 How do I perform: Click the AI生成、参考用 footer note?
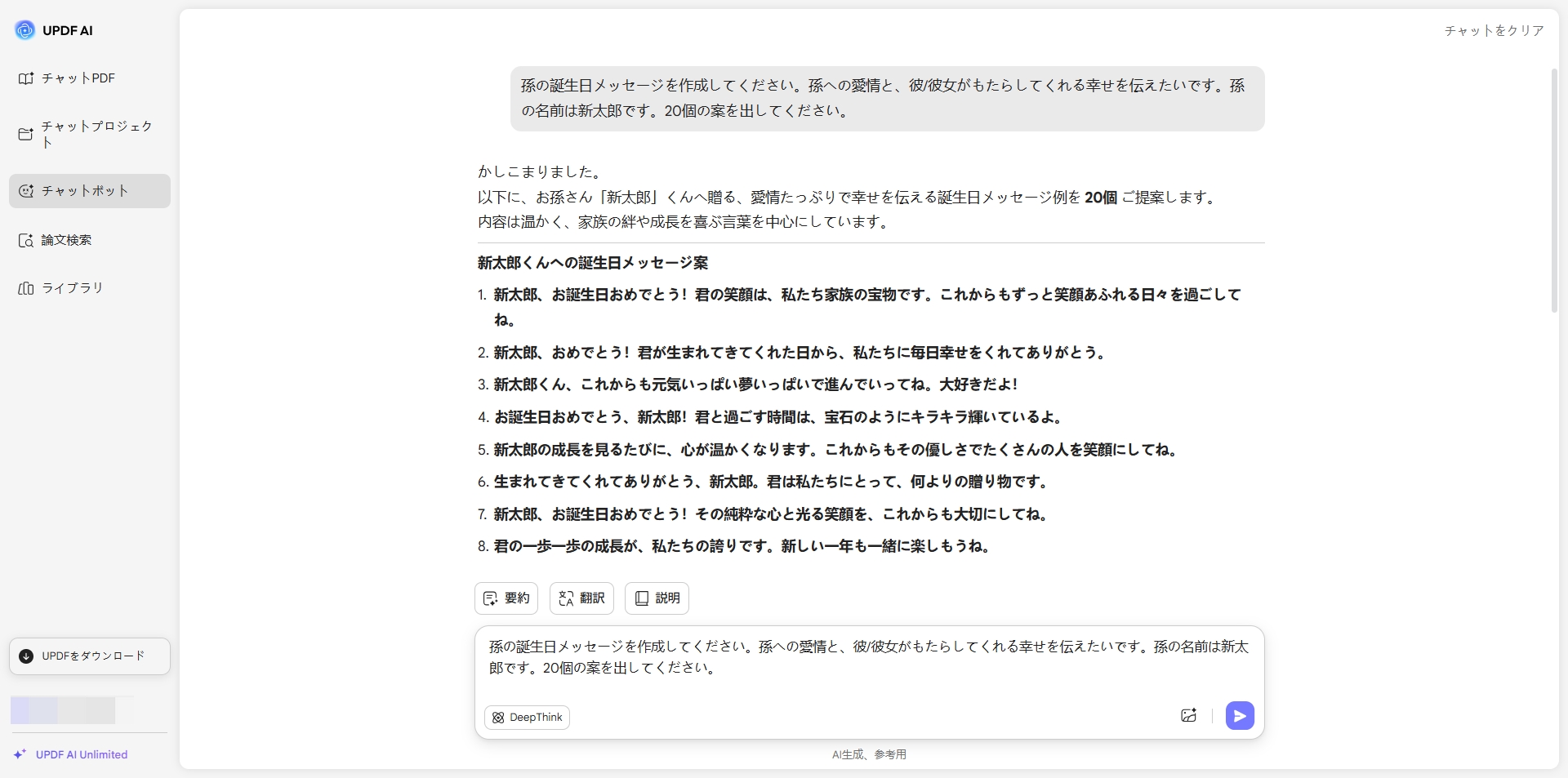[x=869, y=754]
